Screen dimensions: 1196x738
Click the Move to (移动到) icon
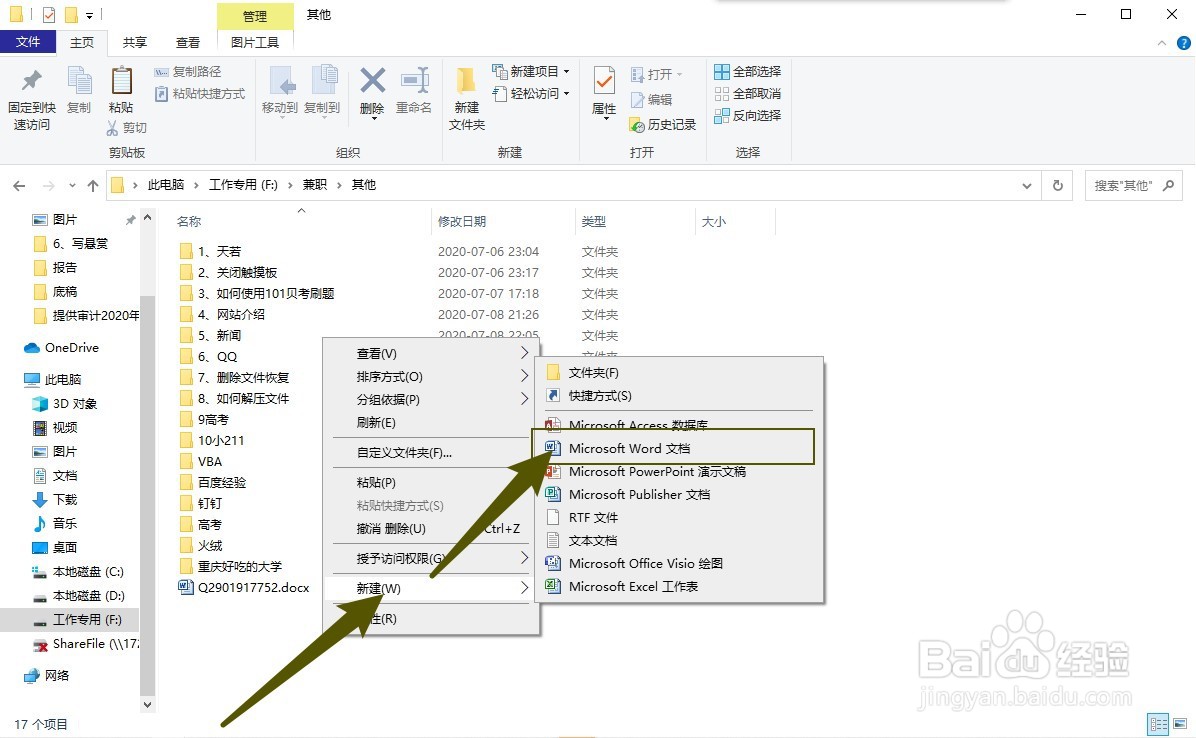pos(281,82)
